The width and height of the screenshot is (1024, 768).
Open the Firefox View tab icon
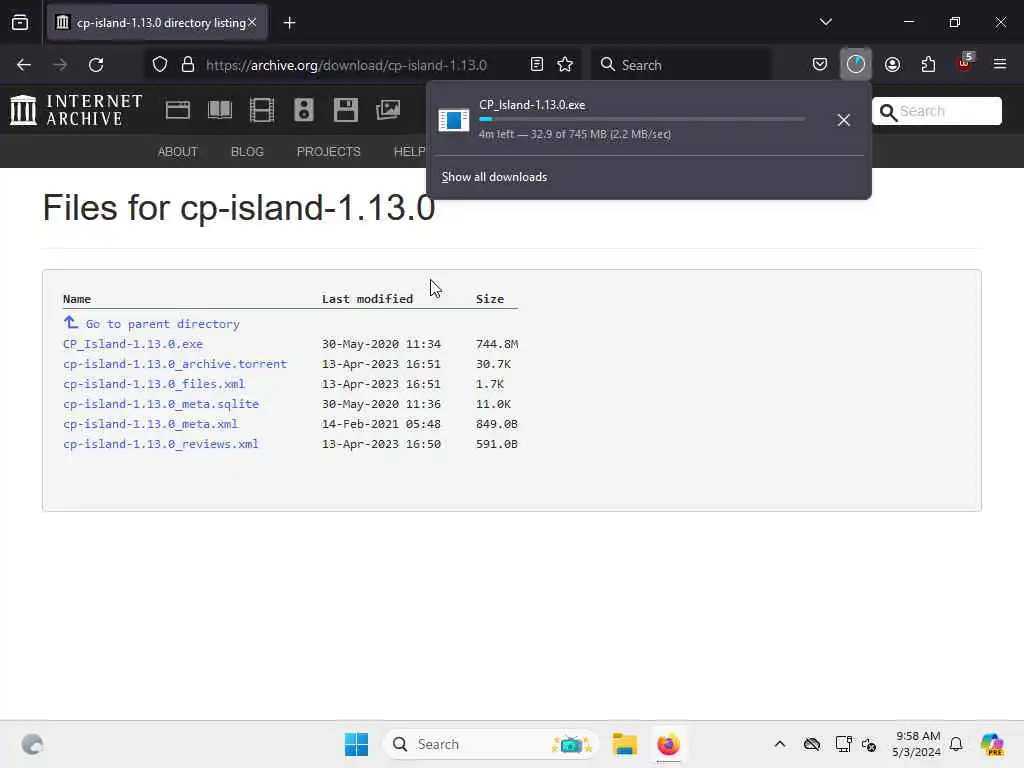(20, 23)
